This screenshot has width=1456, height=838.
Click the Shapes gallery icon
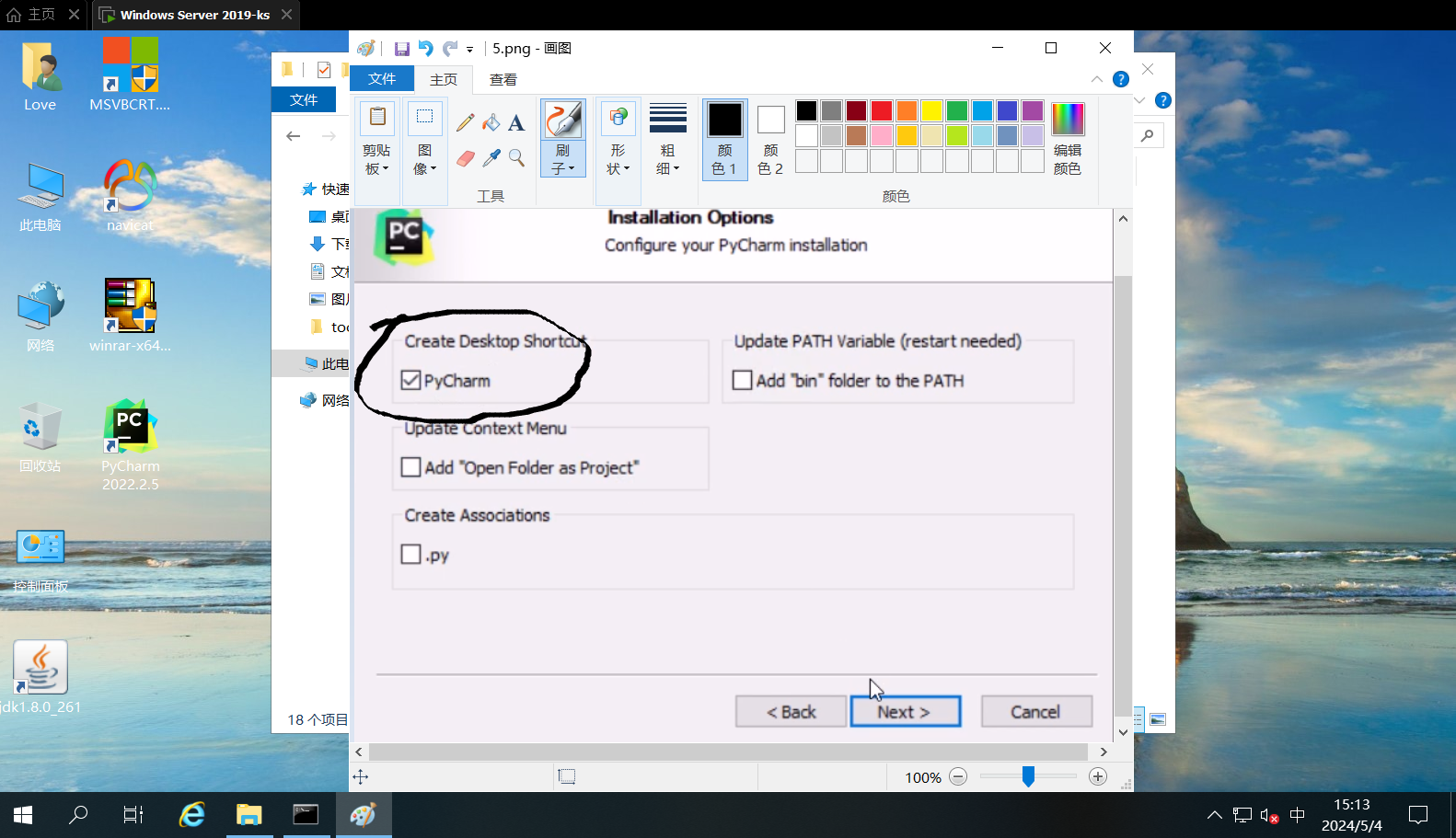[618, 119]
